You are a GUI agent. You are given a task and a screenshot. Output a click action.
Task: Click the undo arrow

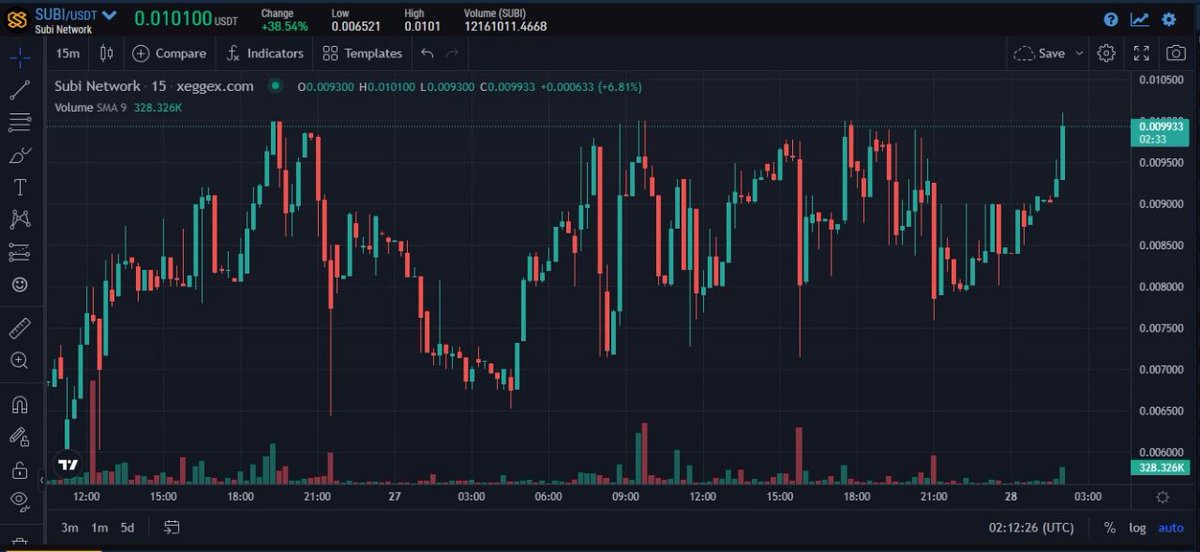[x=427, y=53]
